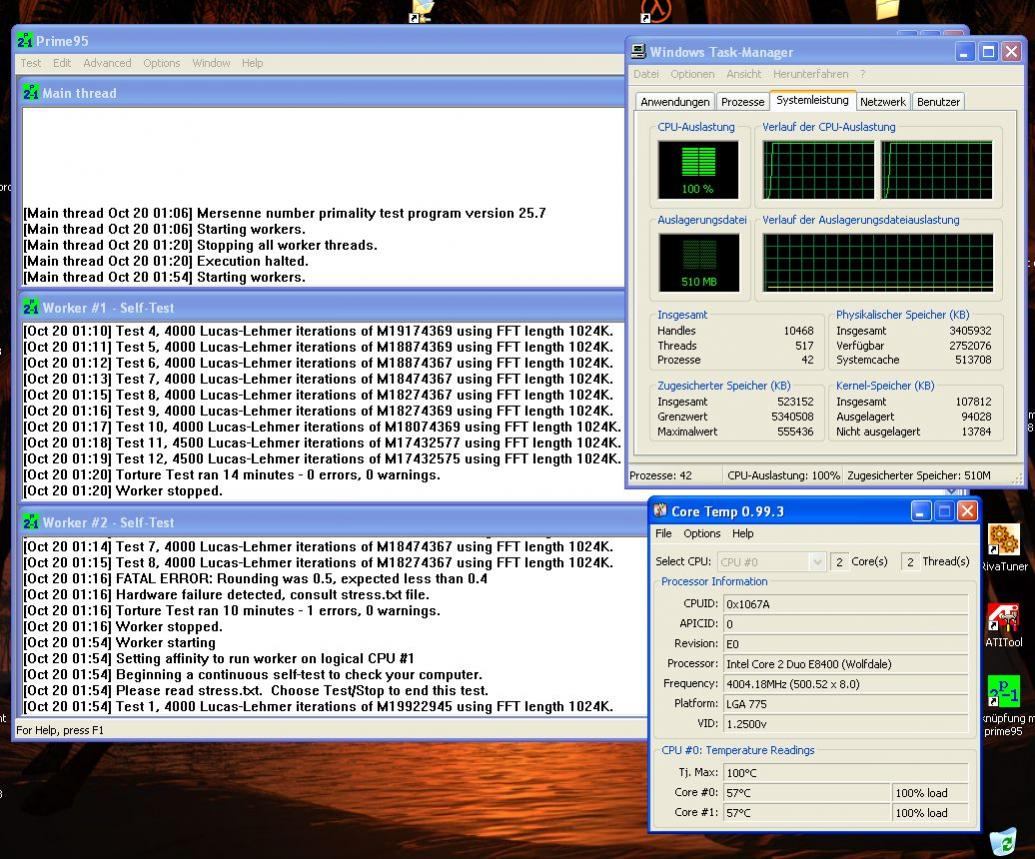Click Windows Task-Manager title icon
The width and height of the screenshot is (1035, 859).
point(638,52)
